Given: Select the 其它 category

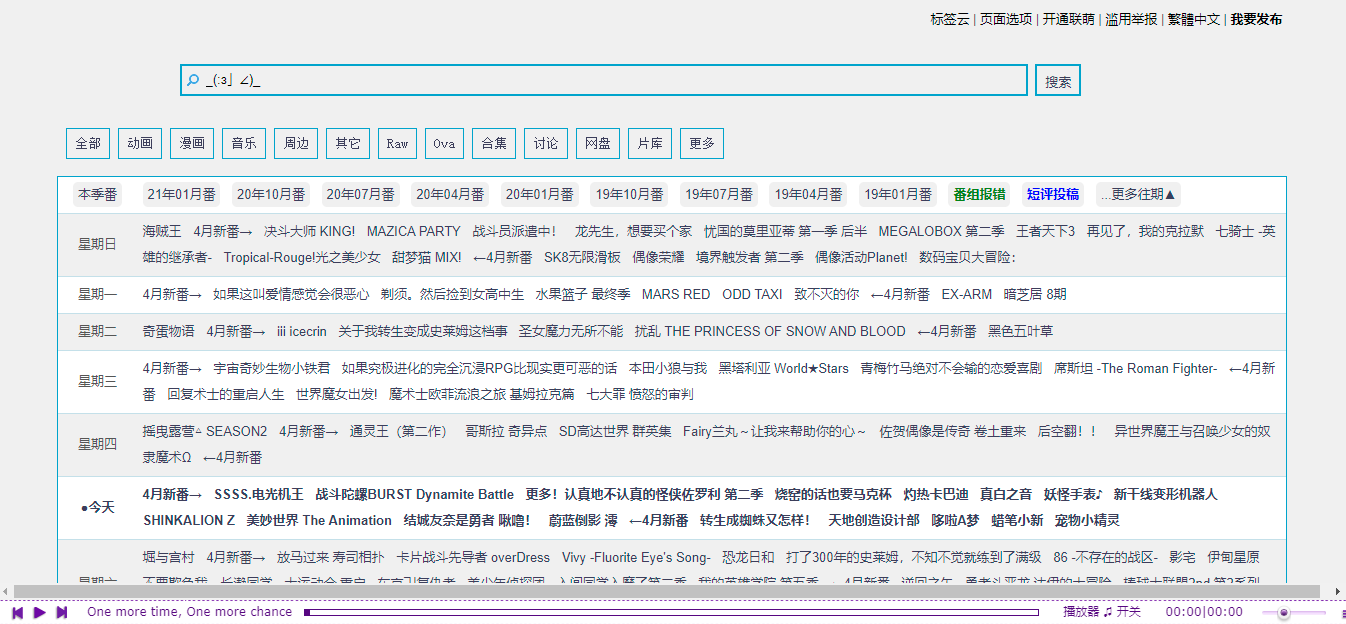Looking at the screenshot, I should [348, 143].
